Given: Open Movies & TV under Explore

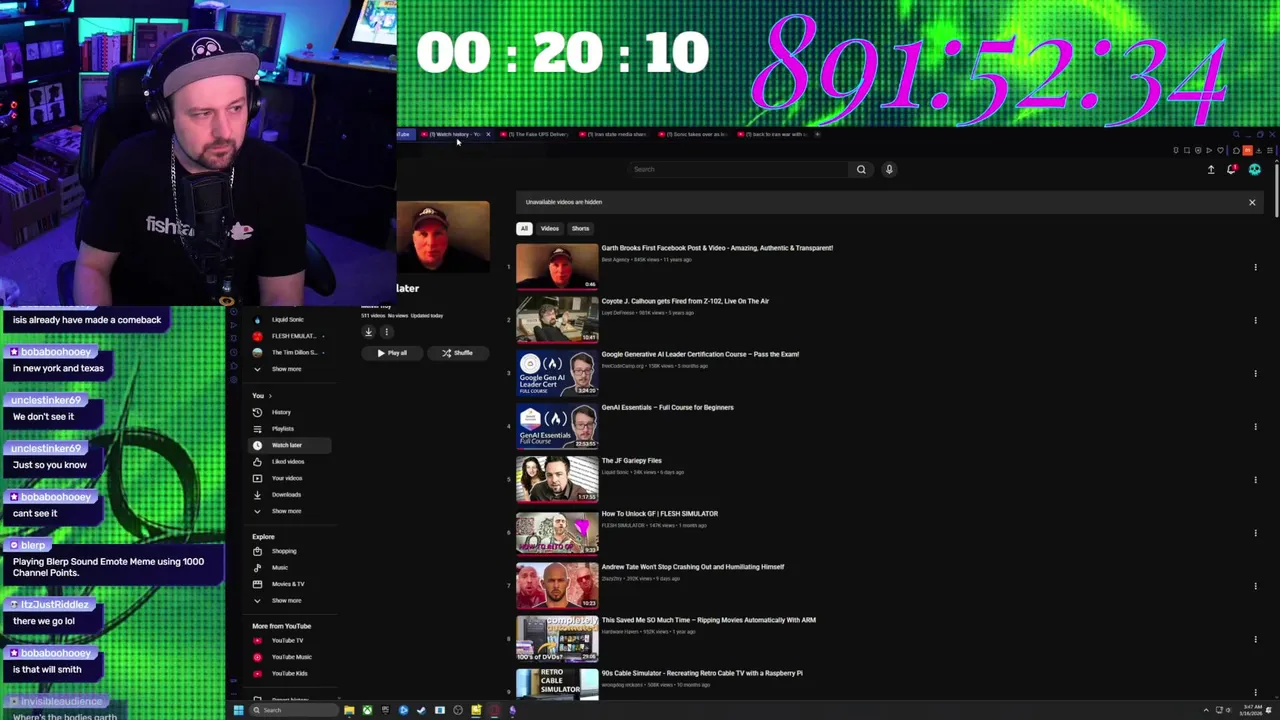Looking at the screenshot, I should [x=287, y=584].
